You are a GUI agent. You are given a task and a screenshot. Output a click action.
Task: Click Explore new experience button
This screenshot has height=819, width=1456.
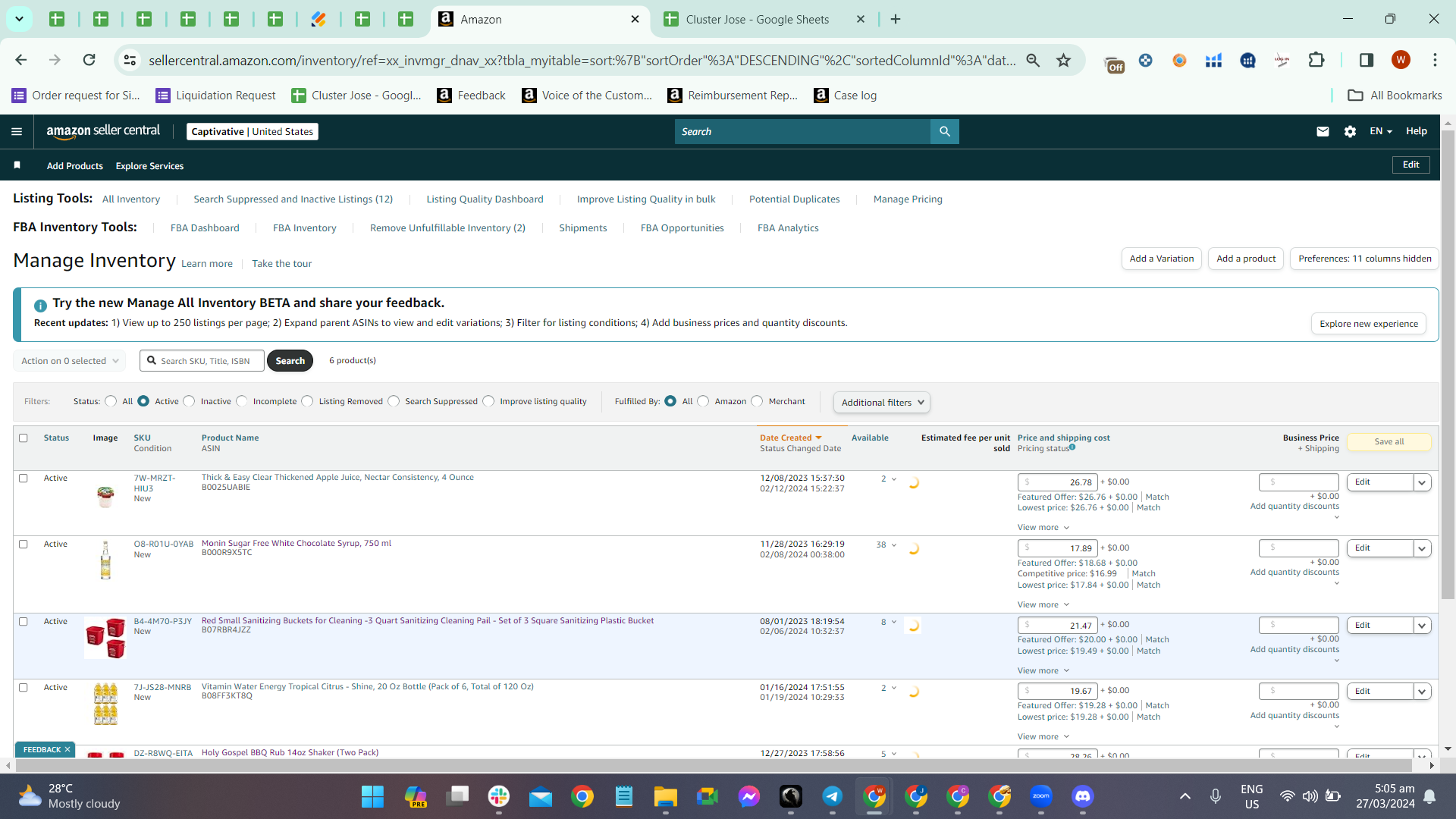point(1369,324)
